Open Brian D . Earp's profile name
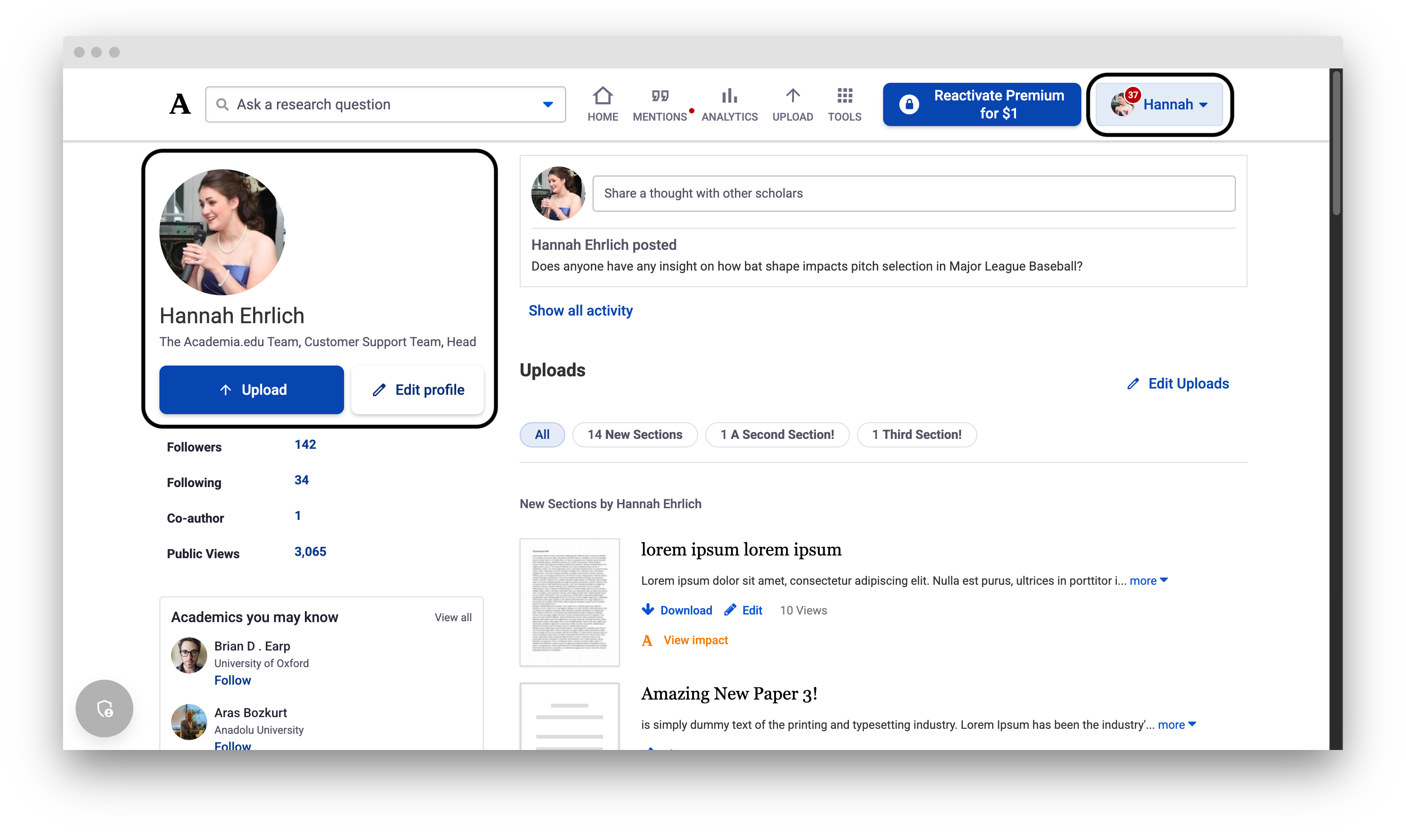 [x=252, y=646]
